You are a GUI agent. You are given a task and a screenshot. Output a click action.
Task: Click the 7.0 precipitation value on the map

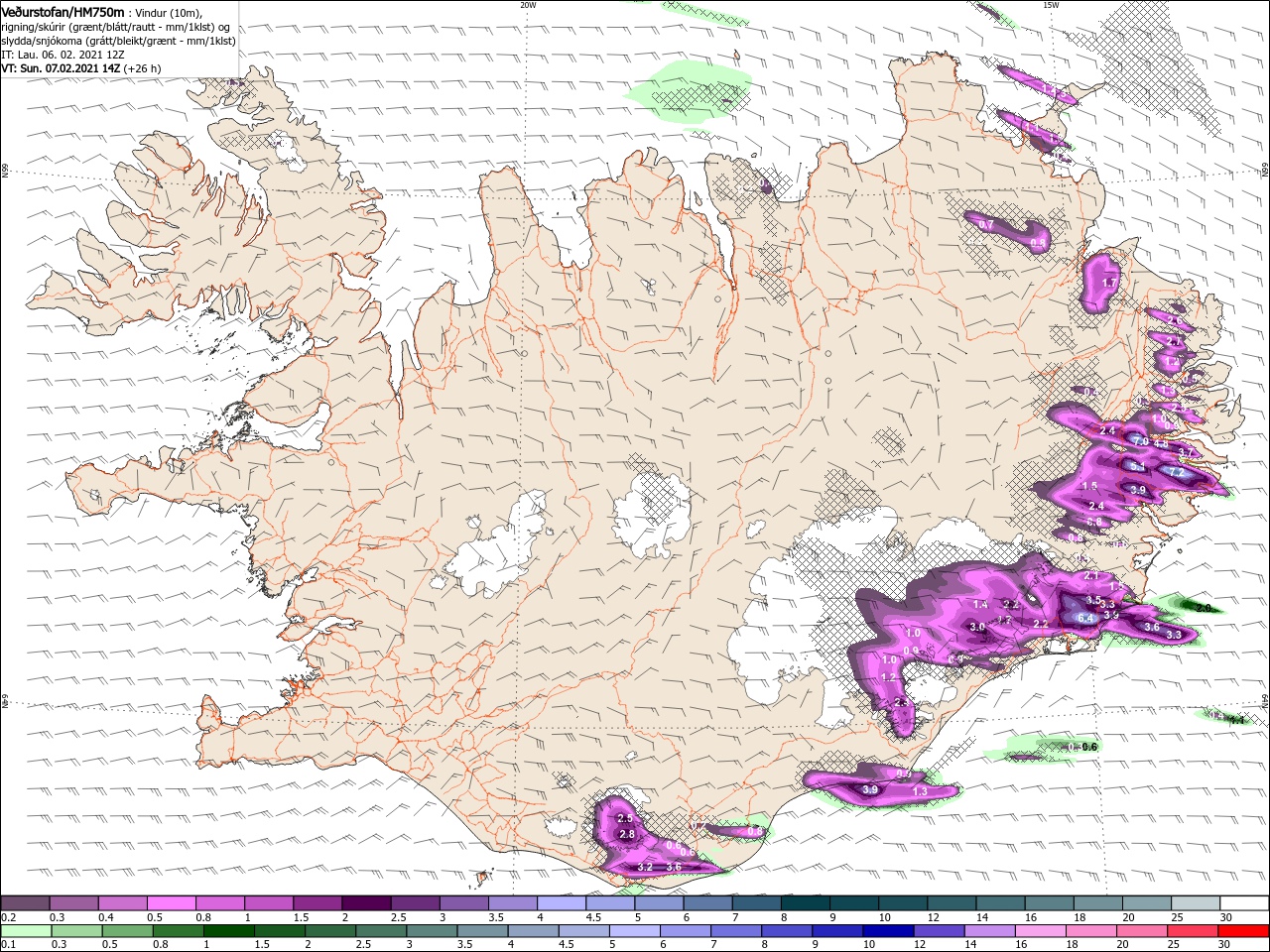pyautogui.click(x=1140, y=441)
